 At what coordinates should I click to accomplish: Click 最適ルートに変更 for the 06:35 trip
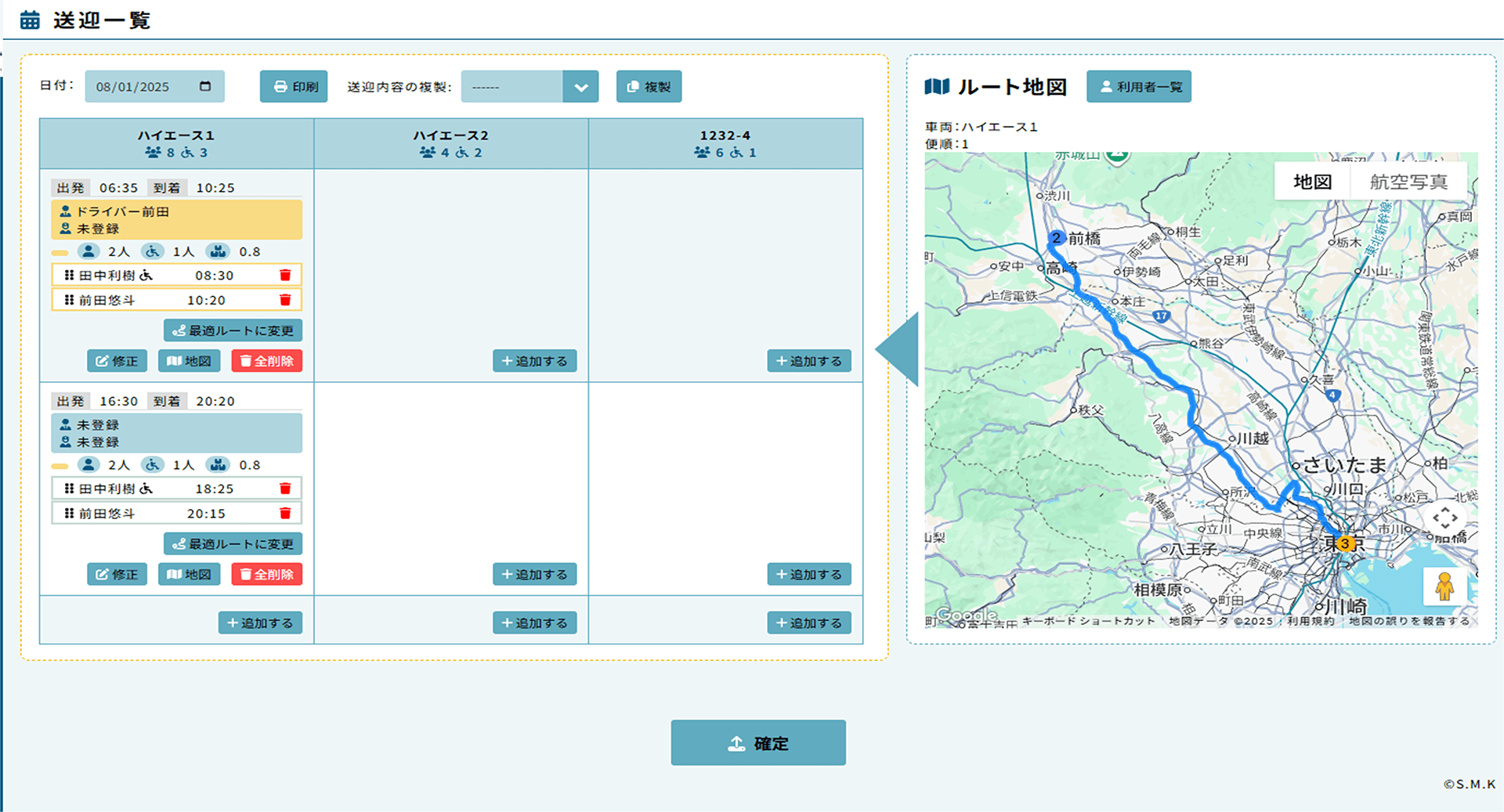coord(233,330)
